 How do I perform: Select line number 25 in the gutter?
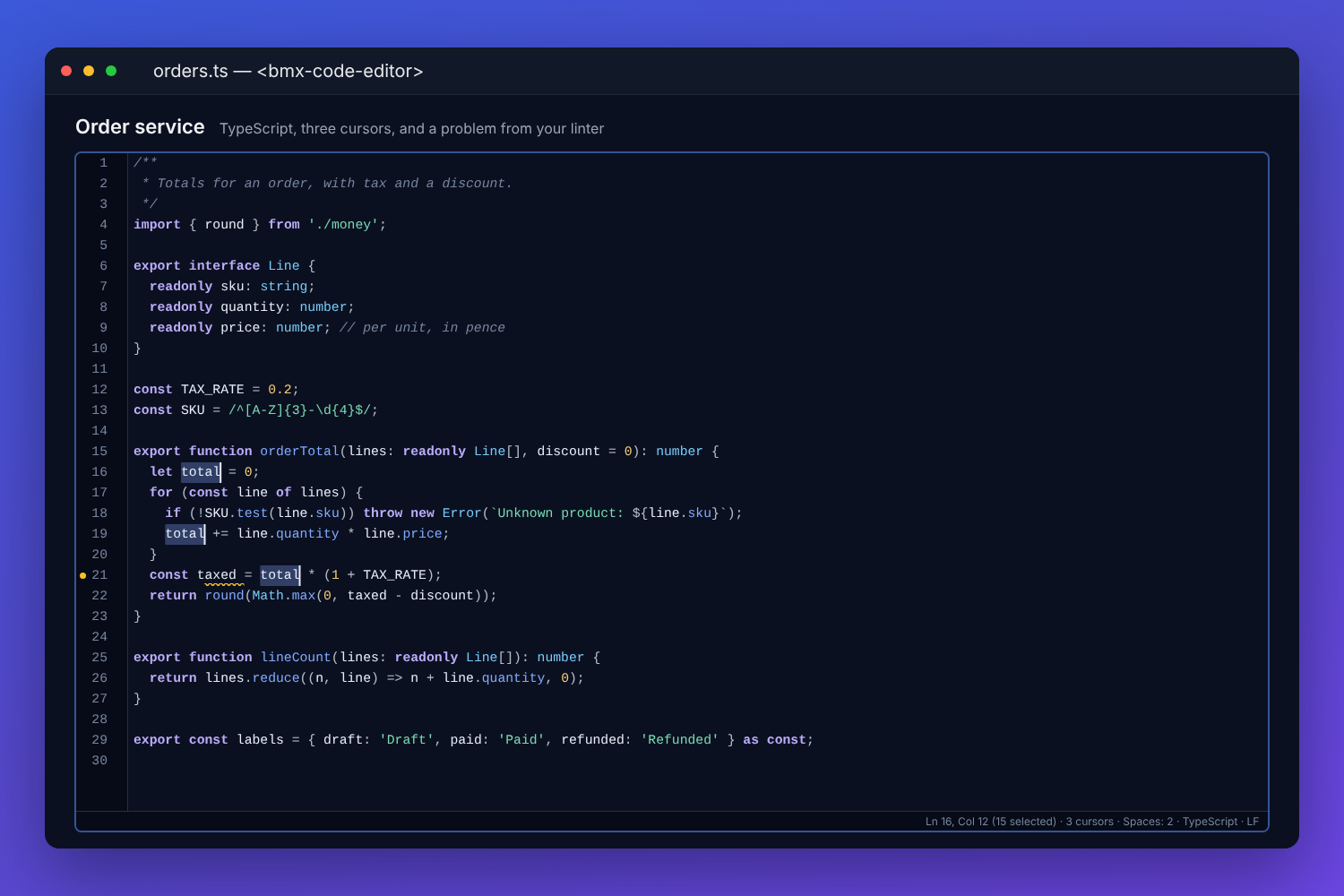click(99, 658)
